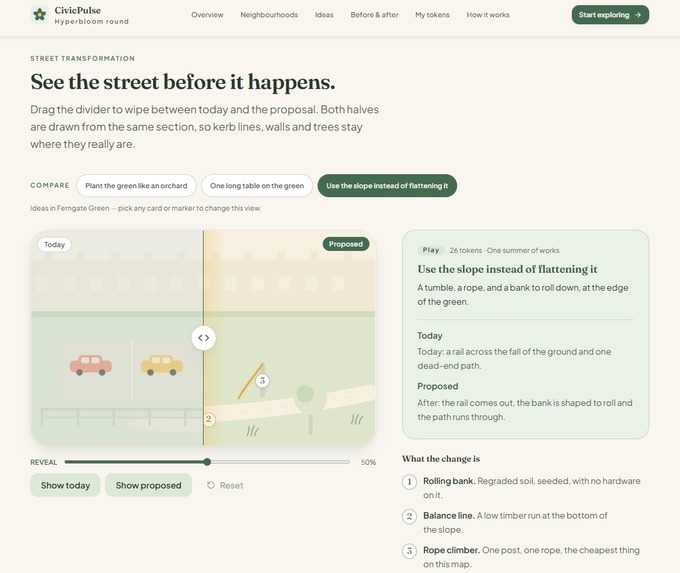Open the Neighbourhoods nav item
This screenshot has width=680, height=573.
[x=269, y=15]
